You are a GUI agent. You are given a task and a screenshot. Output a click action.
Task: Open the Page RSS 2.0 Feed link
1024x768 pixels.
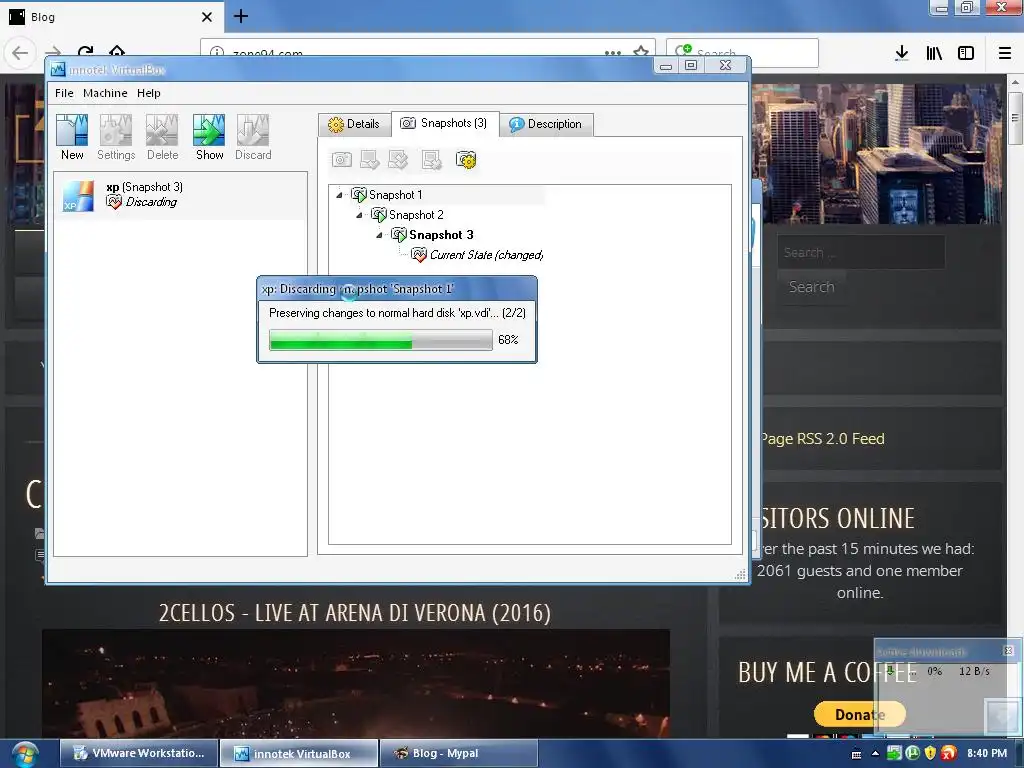tap(822, 439)
